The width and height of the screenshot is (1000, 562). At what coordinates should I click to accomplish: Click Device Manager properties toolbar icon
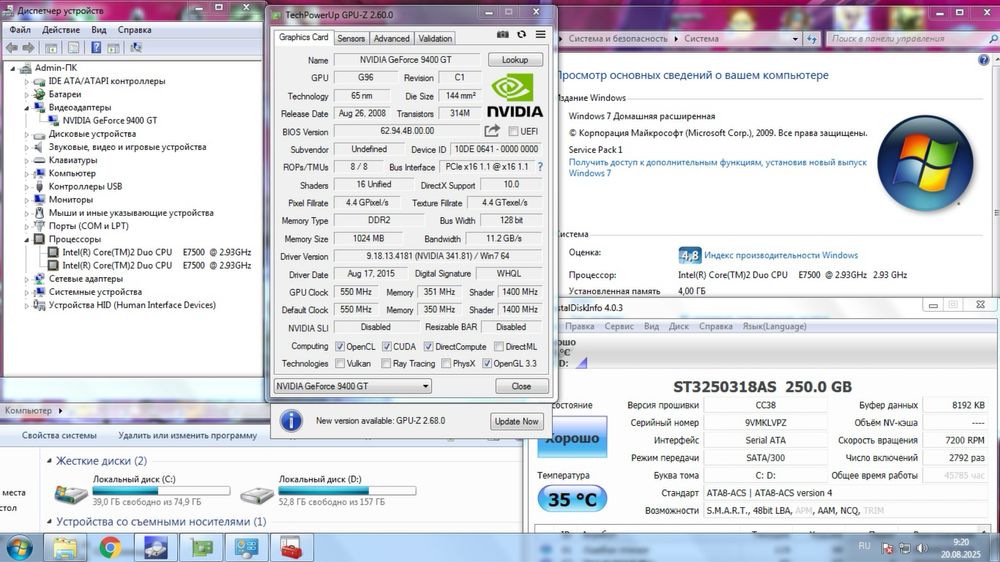(x=73, y=48)
